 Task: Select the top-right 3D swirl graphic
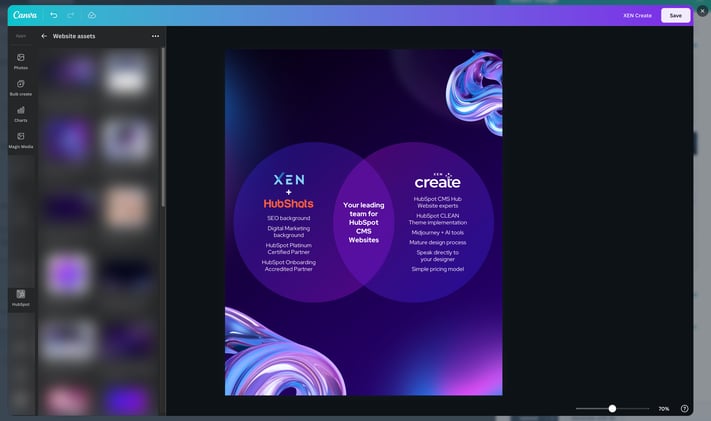coord(475,93)
